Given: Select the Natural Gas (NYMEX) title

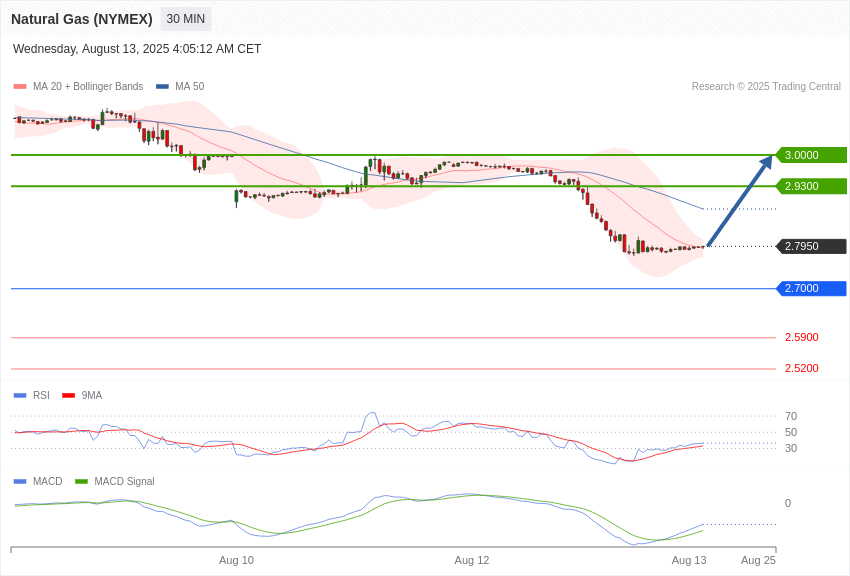Looking at the screenshot, I should [82, 19].
